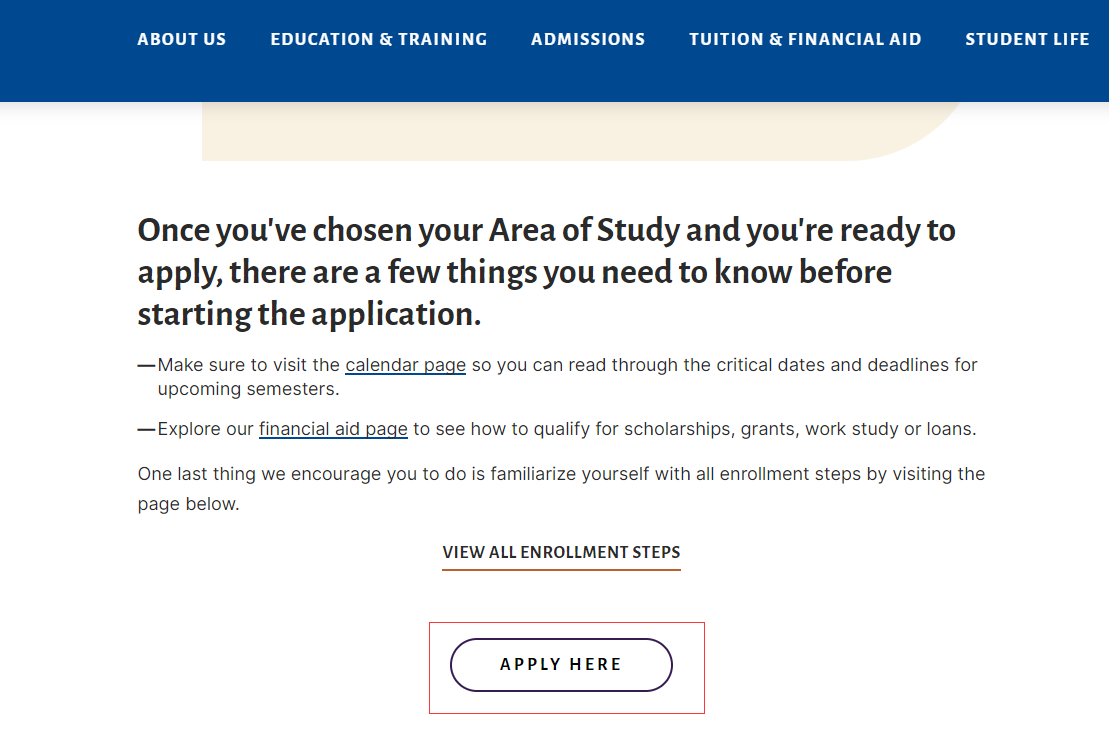
Task: Click the orange underline beneath enrollment steps
Action: pyautogui.click(x=561, y=570)
